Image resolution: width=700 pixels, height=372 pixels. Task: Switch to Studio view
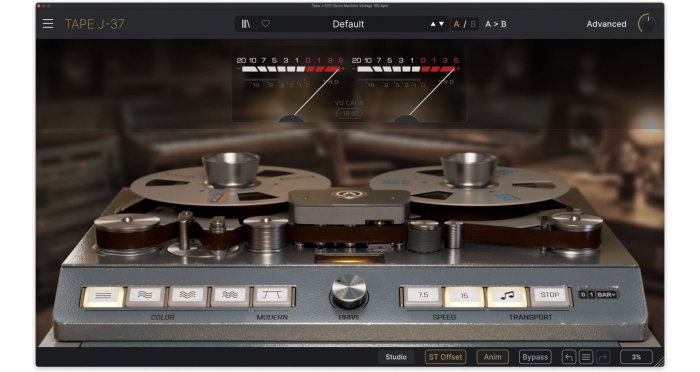(396, 357)
